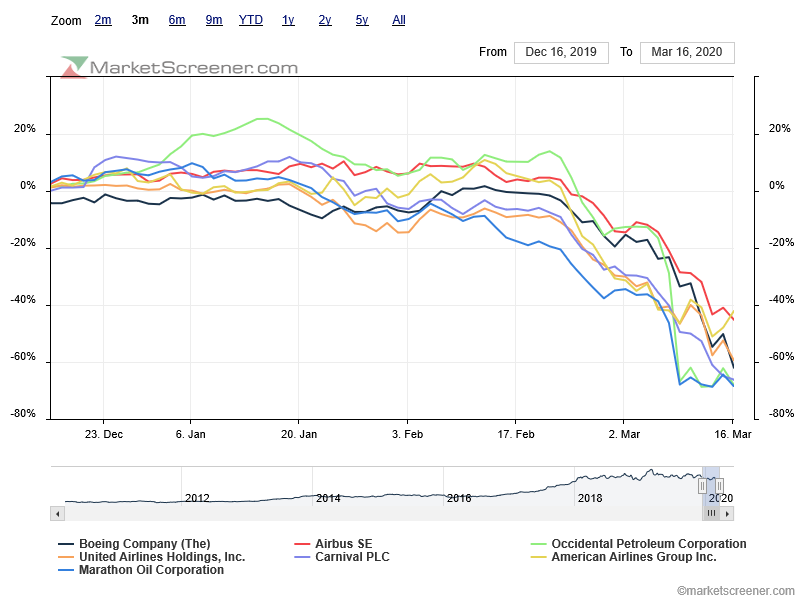805x600 pixels.
Task: Toggle Occidental Petroleum Corporation series
Action: [x=649, y=544]
